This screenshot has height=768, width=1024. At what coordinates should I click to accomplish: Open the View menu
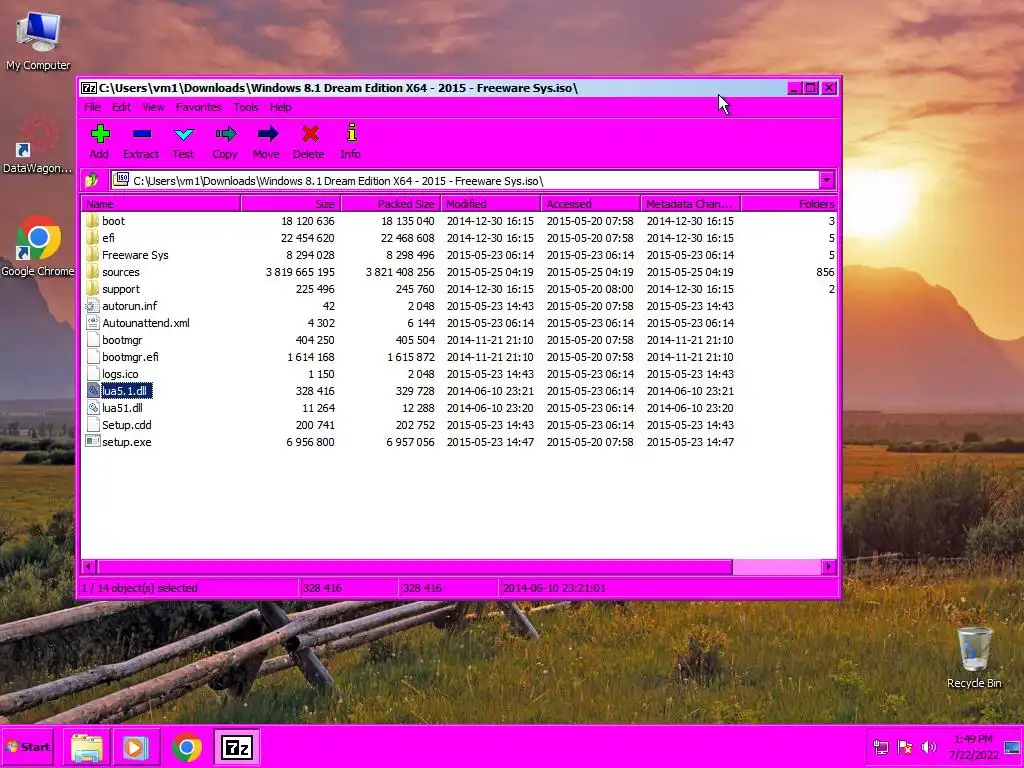(x=153, y=107)
